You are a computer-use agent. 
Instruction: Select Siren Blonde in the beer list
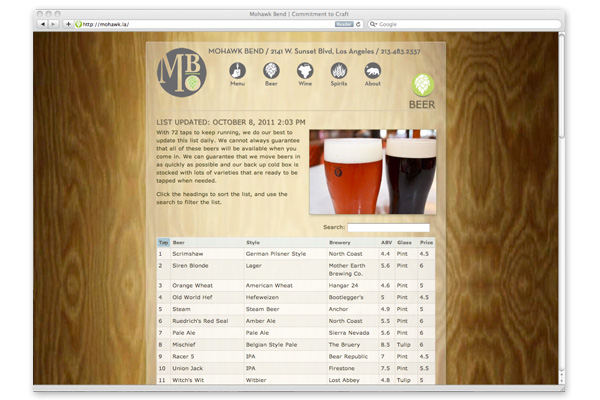click(x=190, y=266)
